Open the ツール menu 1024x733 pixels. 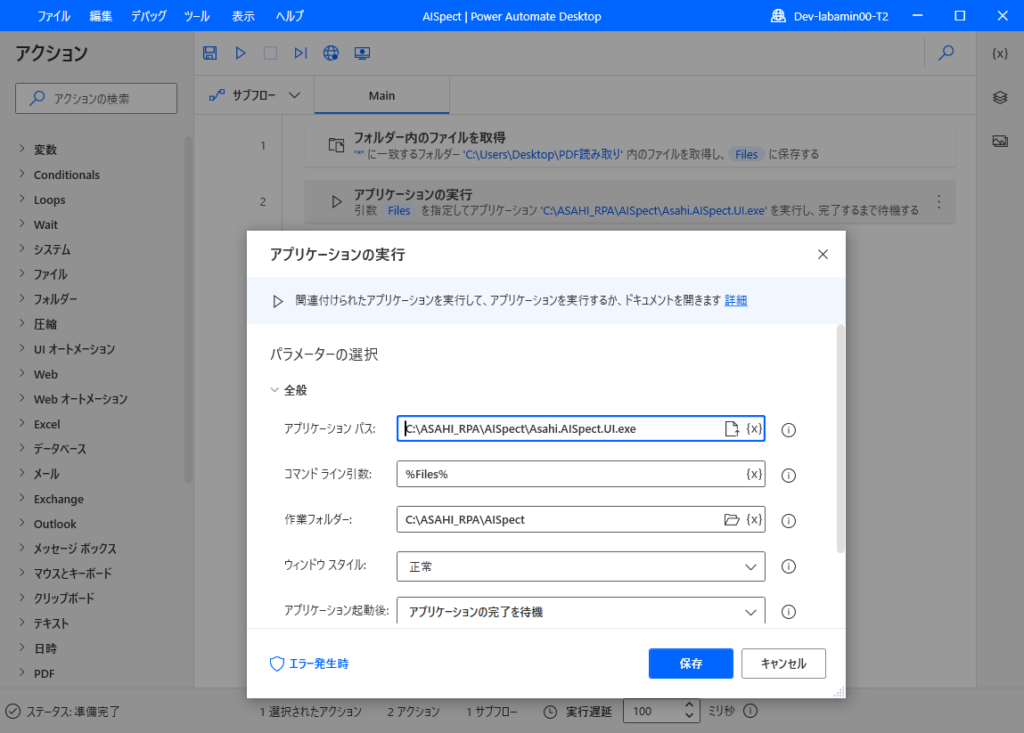197,16
